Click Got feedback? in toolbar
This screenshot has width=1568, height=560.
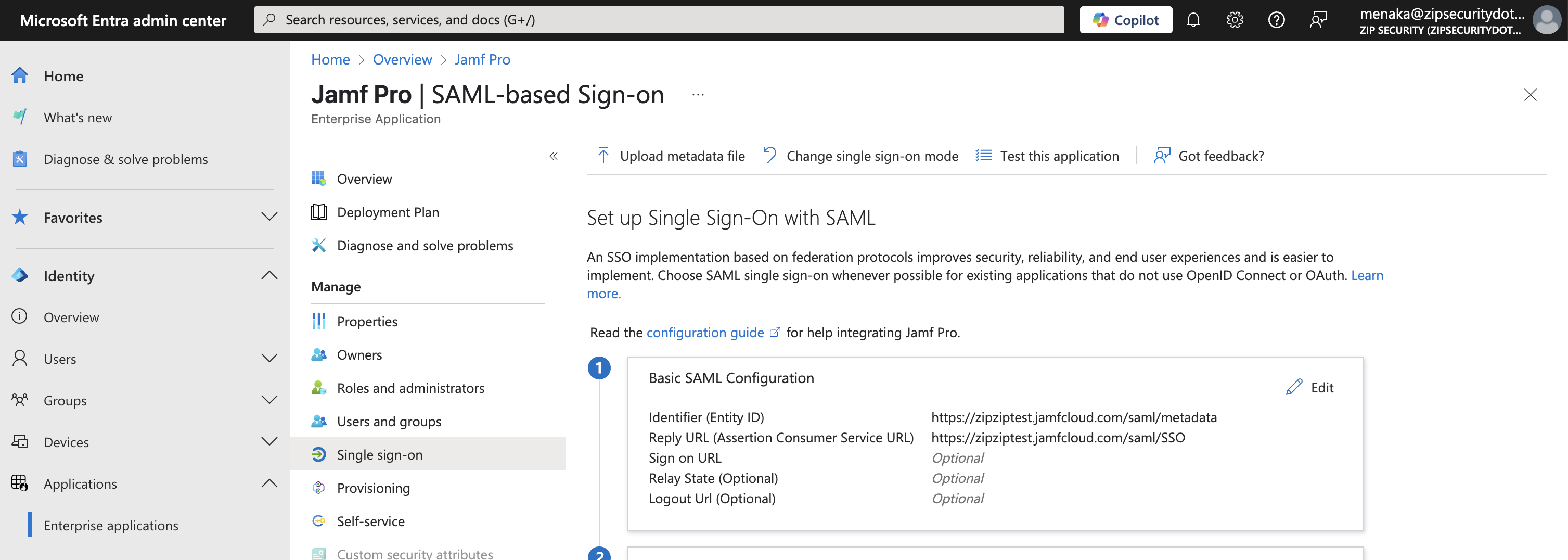pos(1209,156)
